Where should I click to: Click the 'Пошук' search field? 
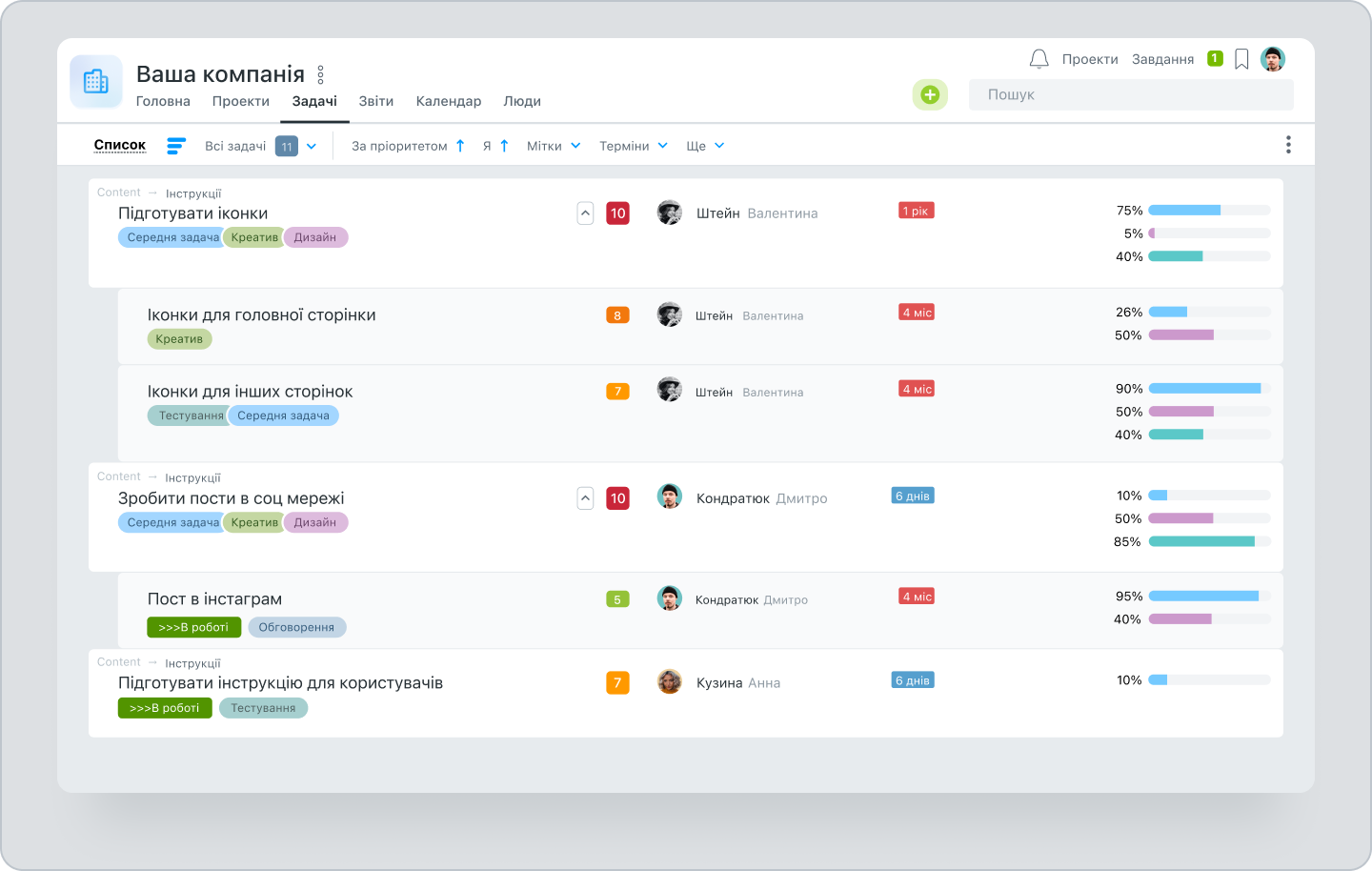click(1131, 94)
